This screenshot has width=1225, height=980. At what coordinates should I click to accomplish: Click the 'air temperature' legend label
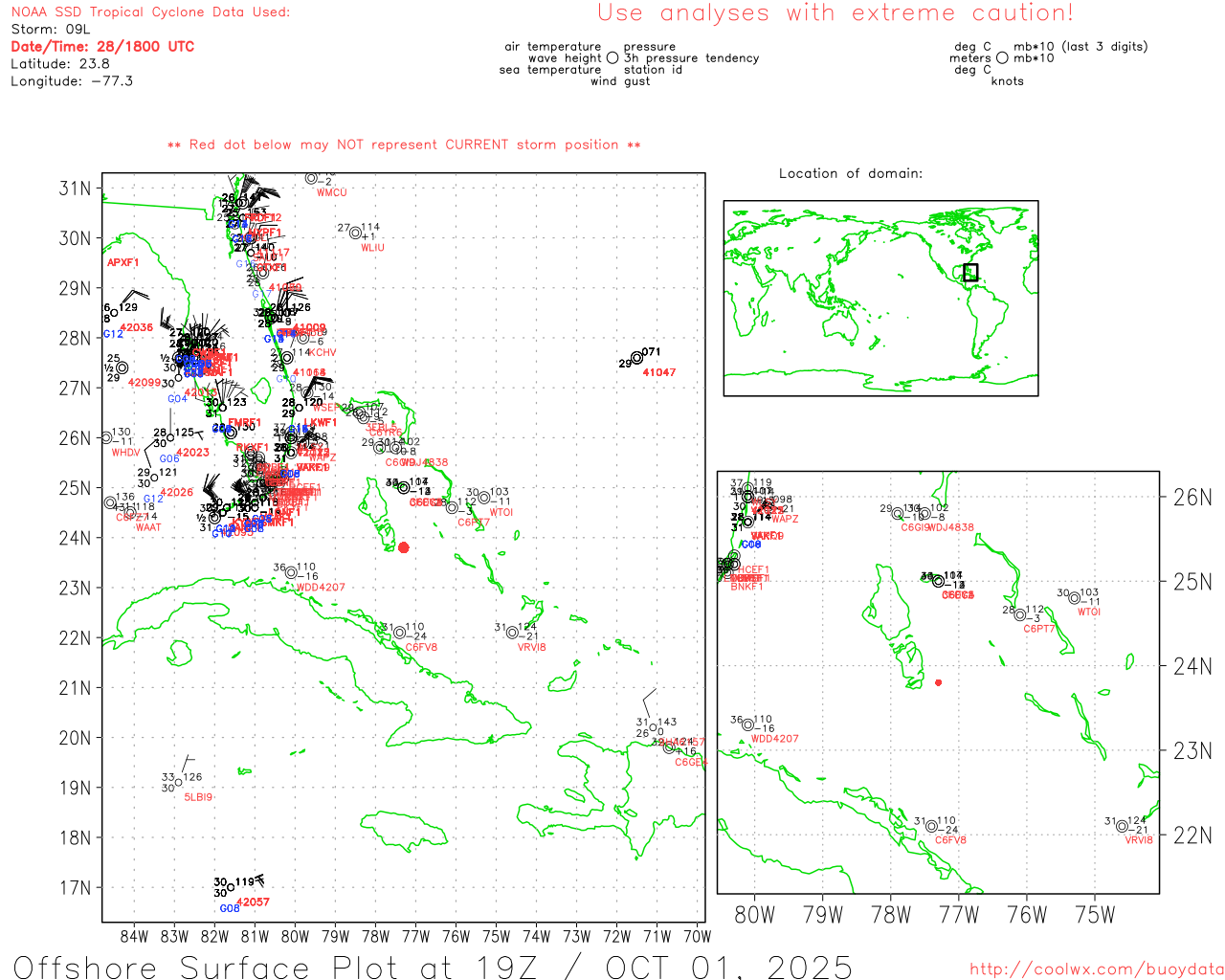pos(553,47)
